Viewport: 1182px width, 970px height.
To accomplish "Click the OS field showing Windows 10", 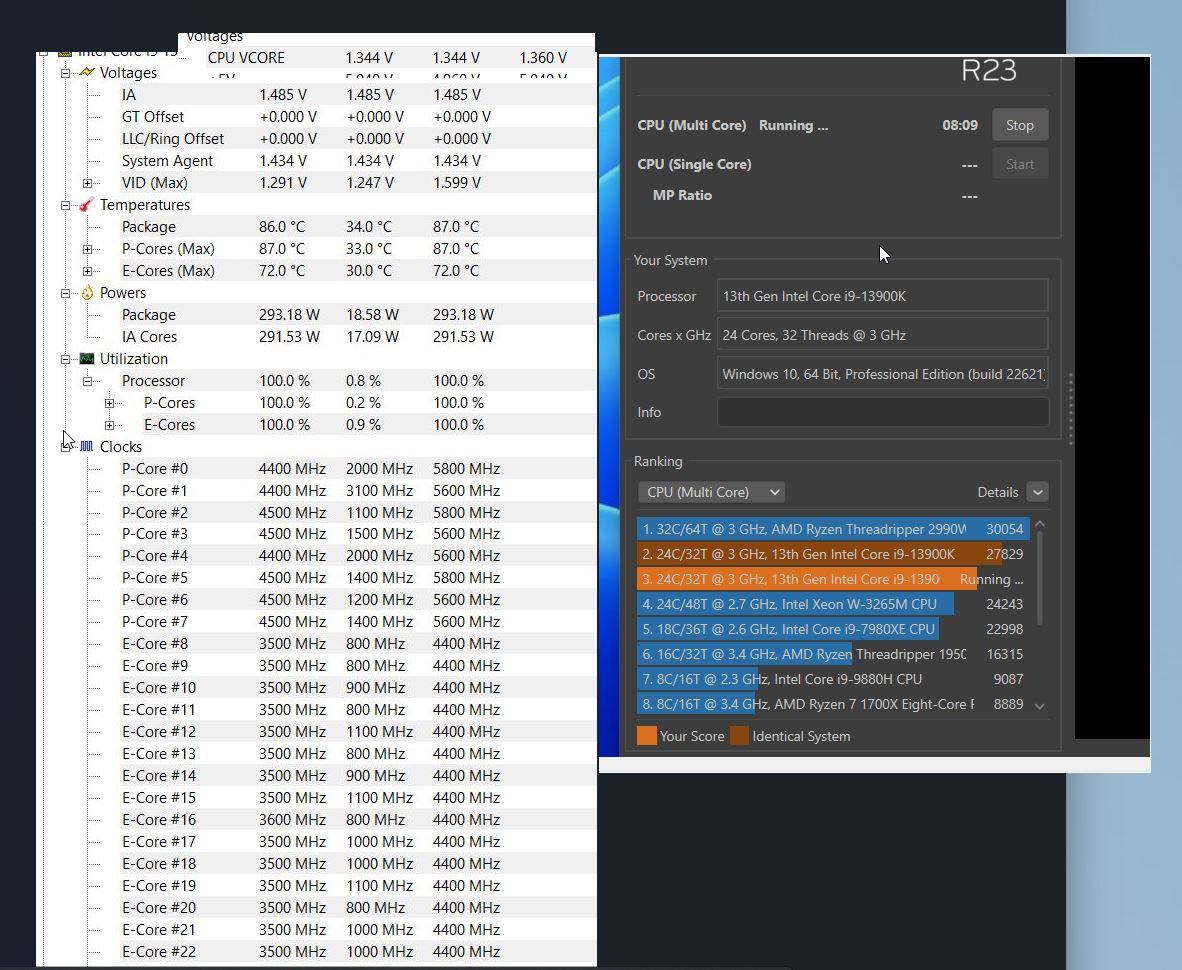I will pyautogui.click(x=882, y=374).
